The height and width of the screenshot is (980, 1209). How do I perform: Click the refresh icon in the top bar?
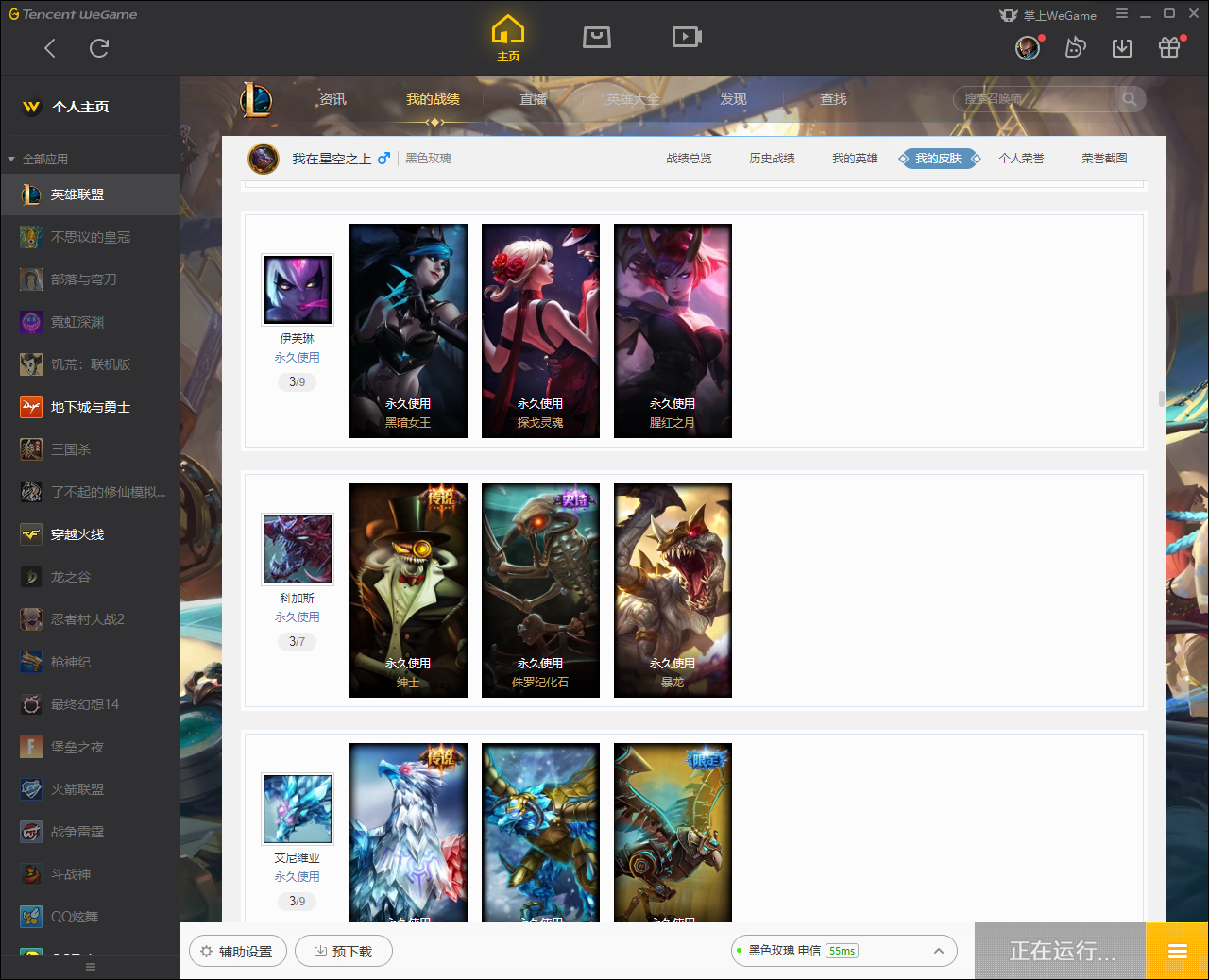coord(99,48)
